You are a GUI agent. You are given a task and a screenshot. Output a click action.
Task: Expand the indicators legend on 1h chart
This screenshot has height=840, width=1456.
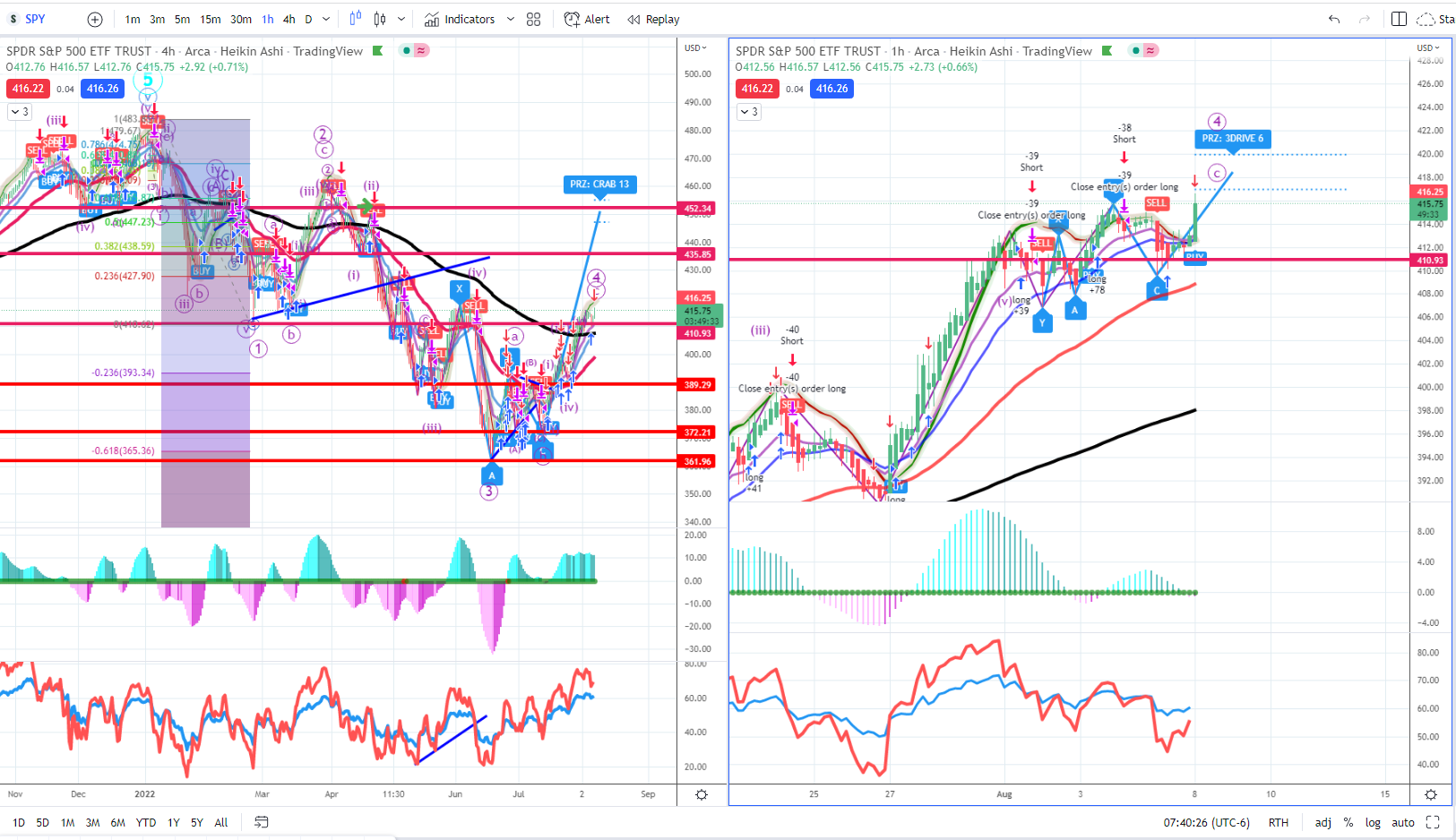pyautogui.click(x=748, y=112)
